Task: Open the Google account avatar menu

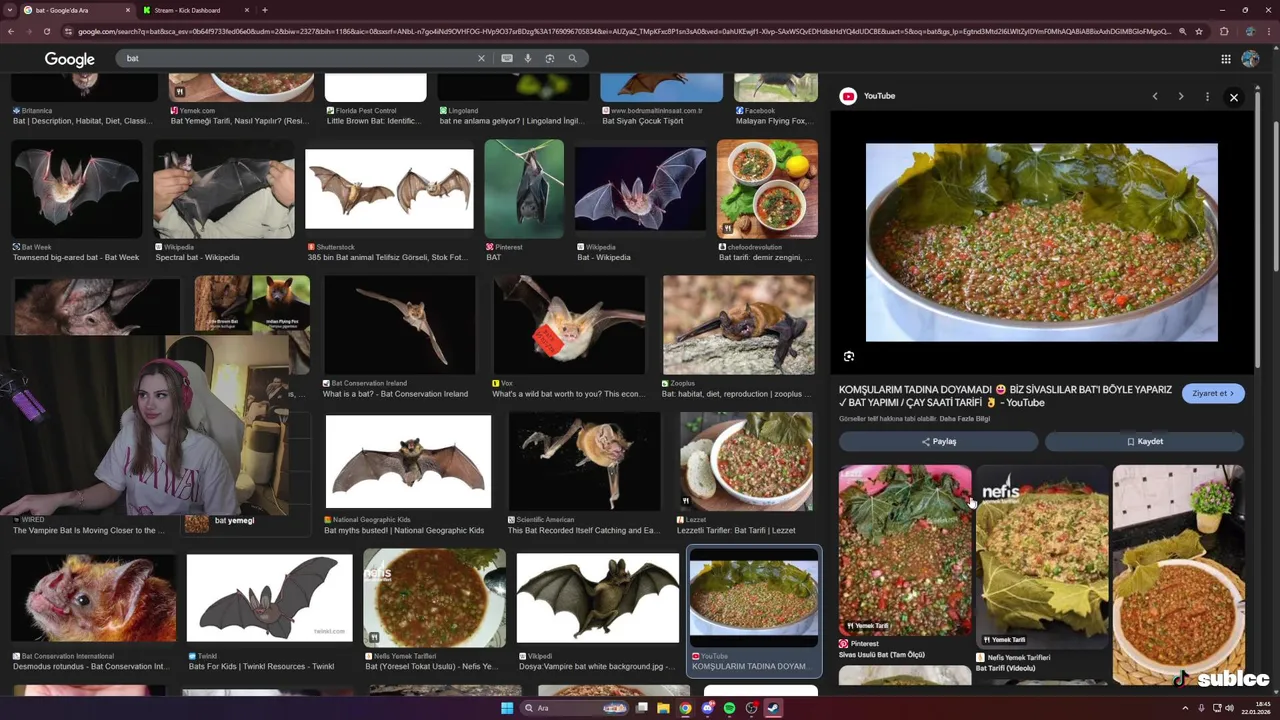Action: 1250,59
